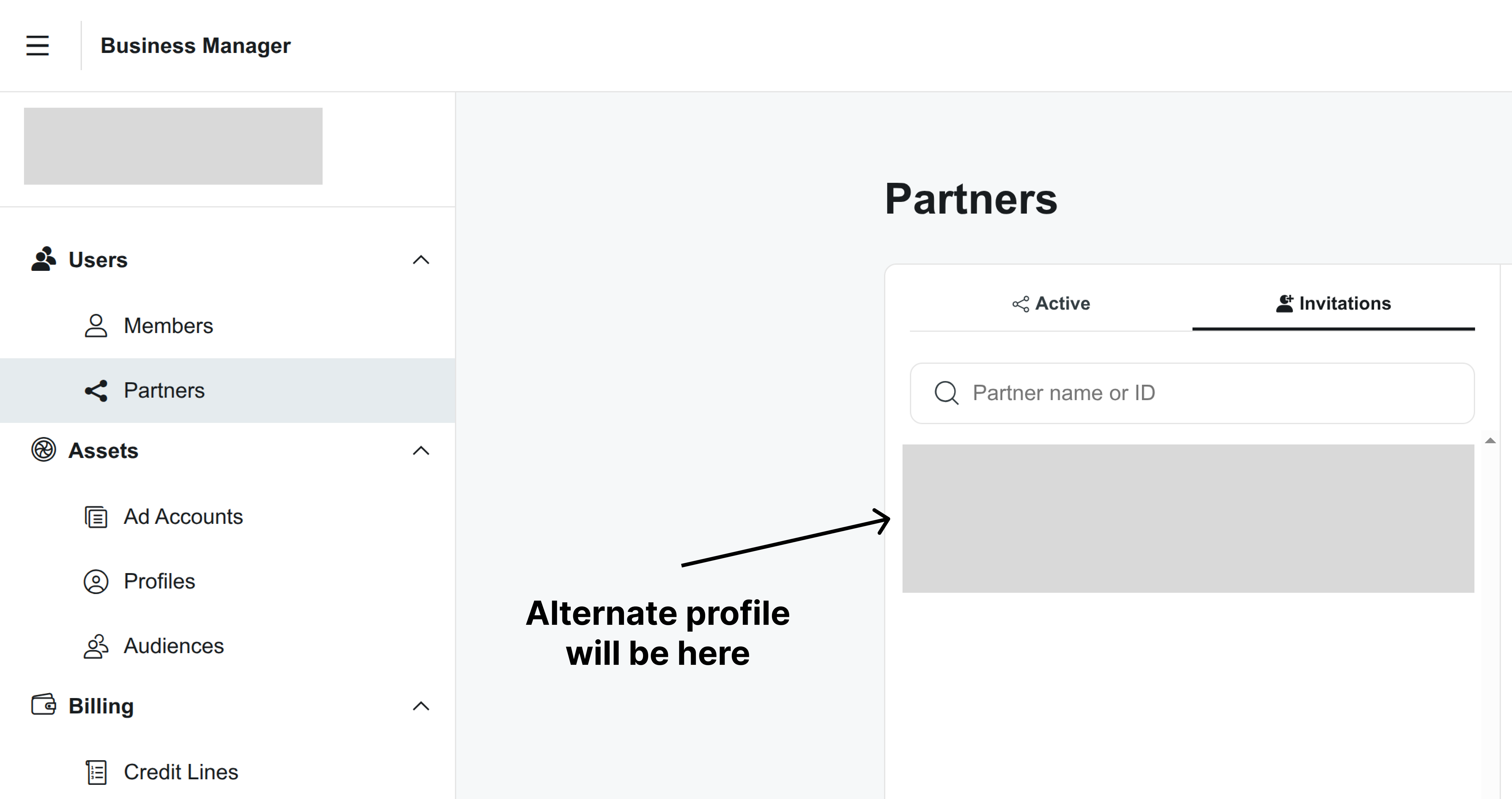Open the Invitations tab
The height and width of the screenshot is (799, 1512).
(x=1345, y=303)
